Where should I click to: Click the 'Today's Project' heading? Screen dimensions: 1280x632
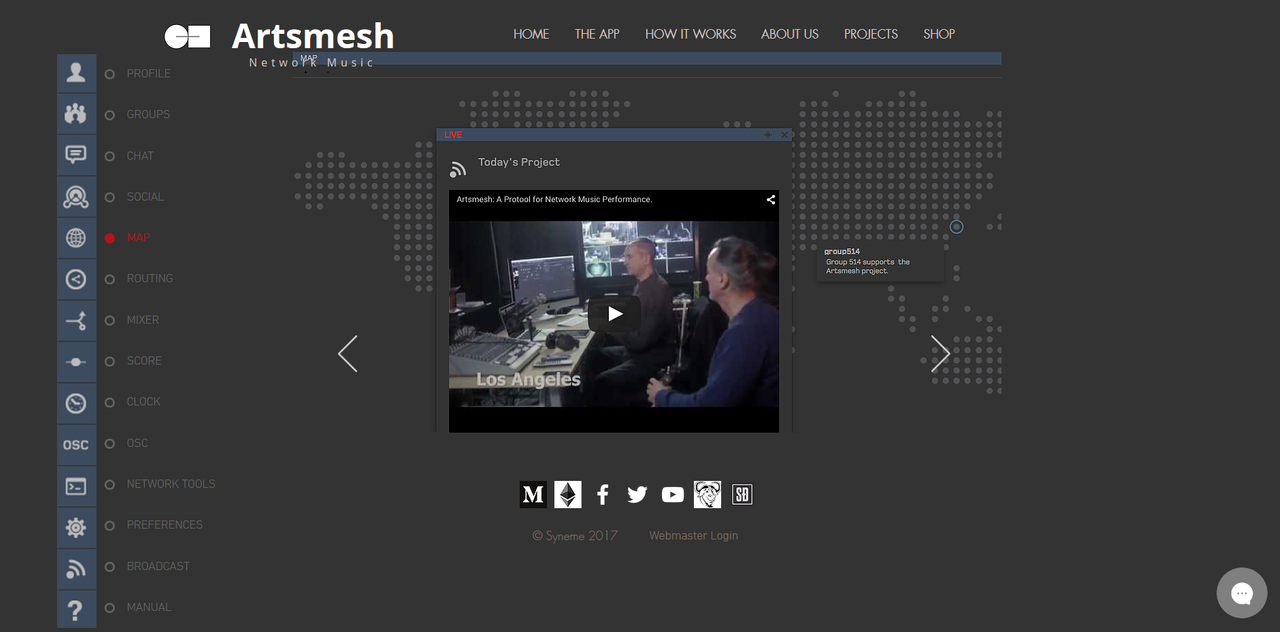pos(519,162)
